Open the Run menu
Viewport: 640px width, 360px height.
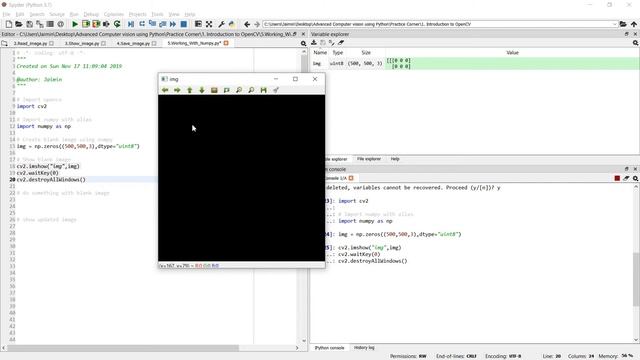tap(74, 14)
